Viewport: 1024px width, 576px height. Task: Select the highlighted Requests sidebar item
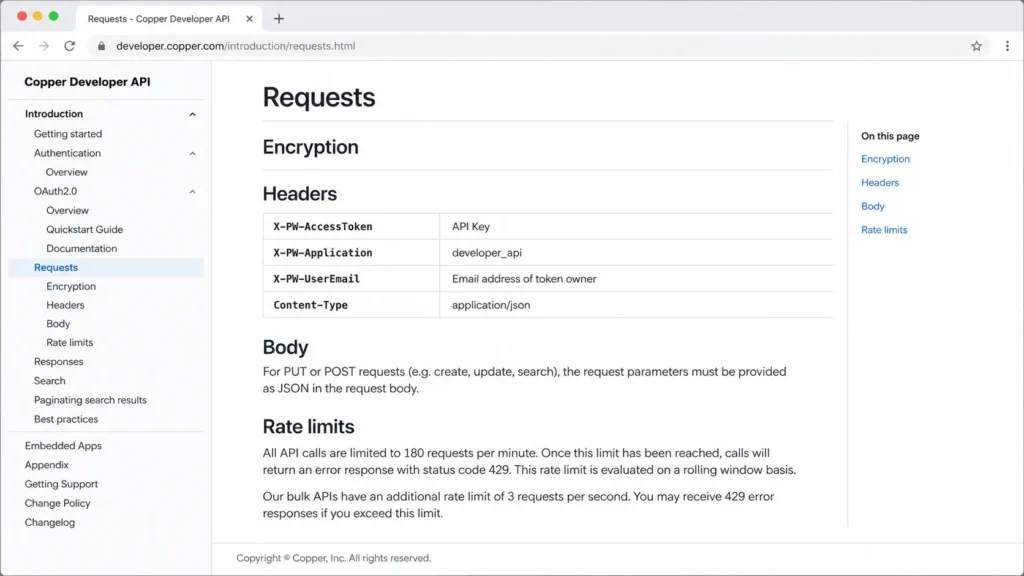(x=106, y=267)
